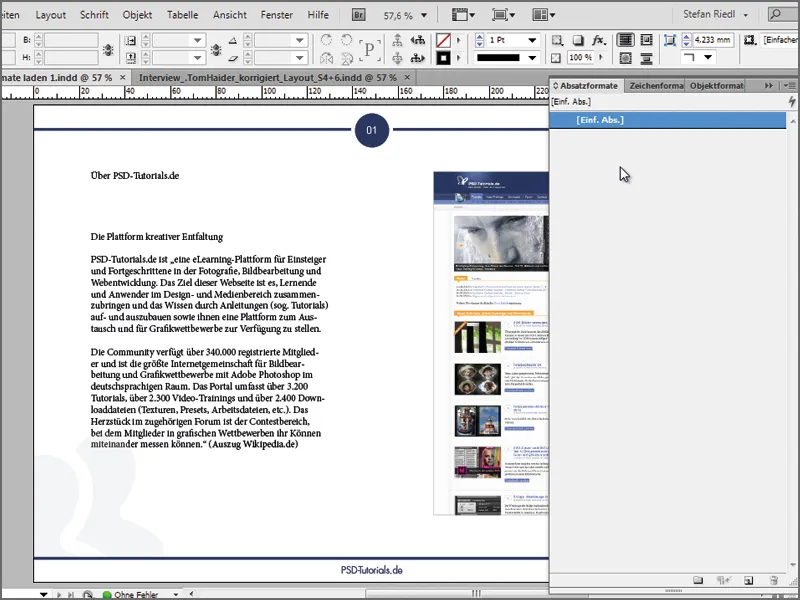Switch to Zeichenformate panel tab
This screenshot has width=800, height=600.
tap(655, 86)
